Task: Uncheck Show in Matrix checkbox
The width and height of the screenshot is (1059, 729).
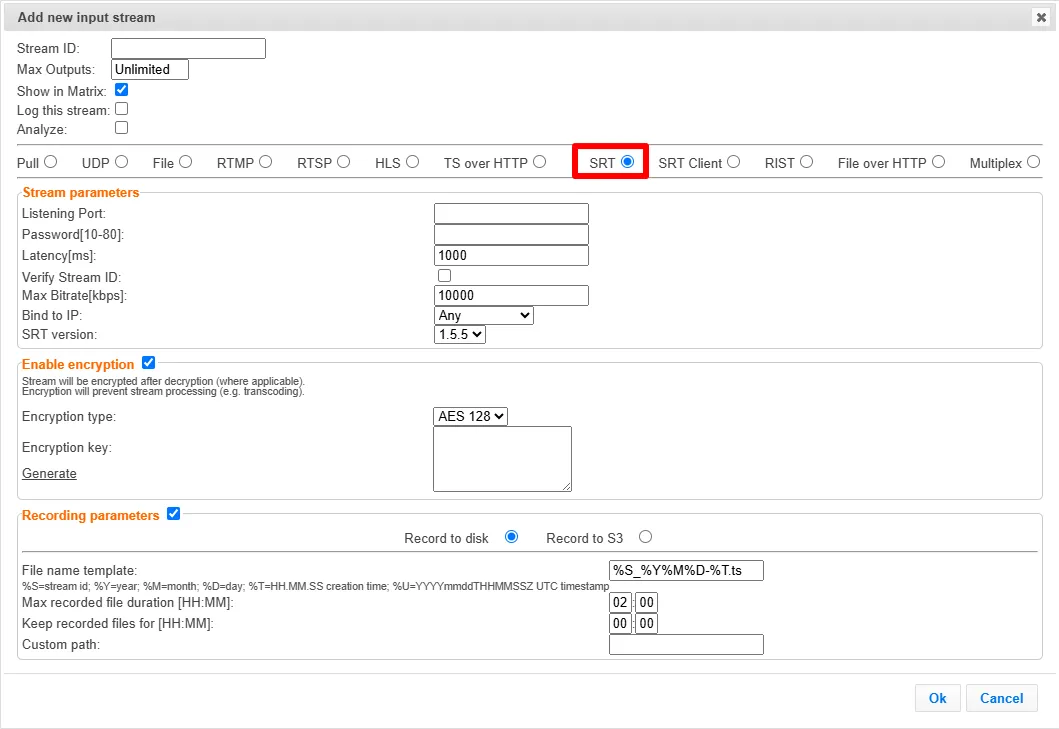Action: coord(122,90)
